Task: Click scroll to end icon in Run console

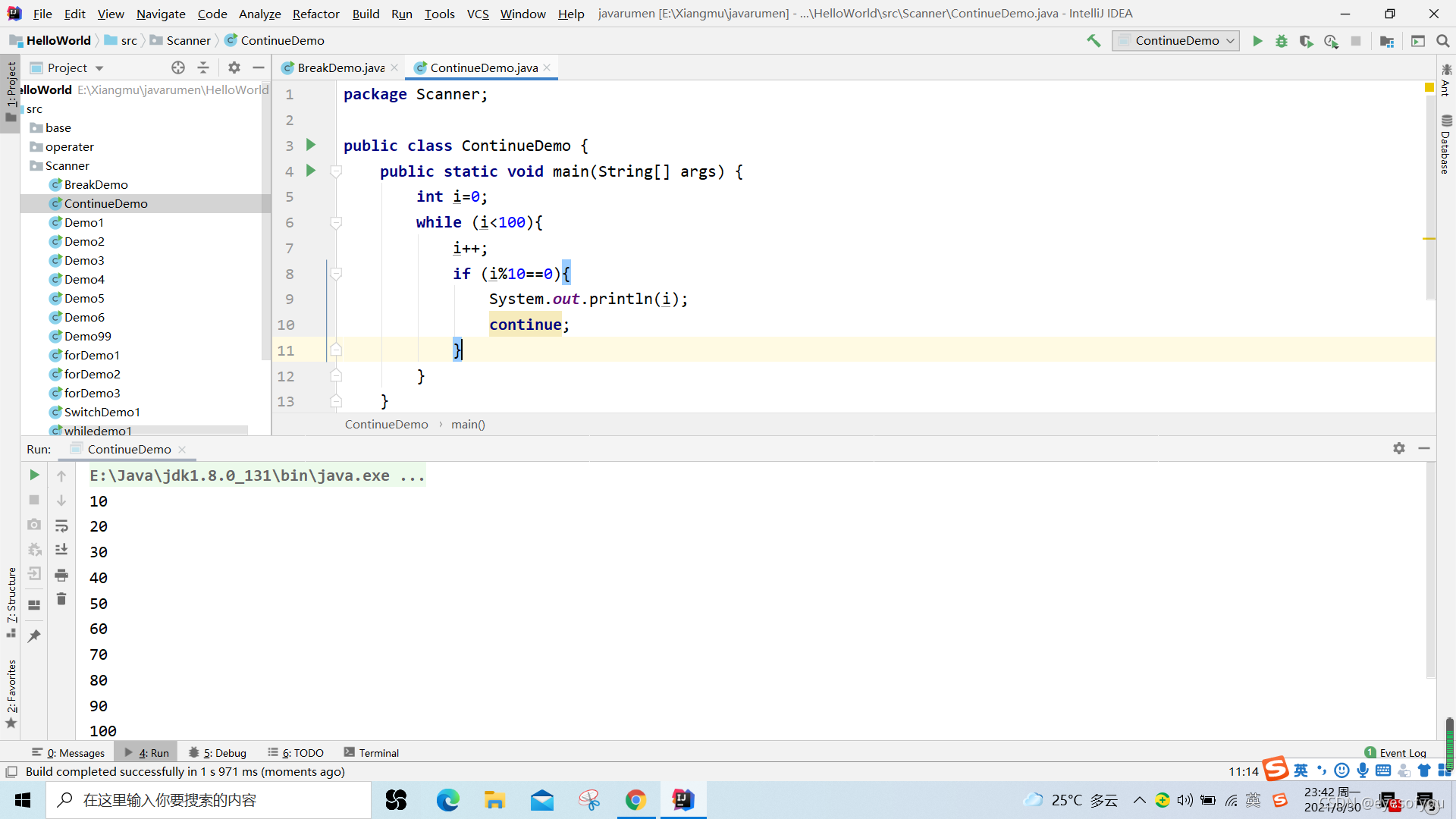Action: pyautogui.click(x=61, y=550)
